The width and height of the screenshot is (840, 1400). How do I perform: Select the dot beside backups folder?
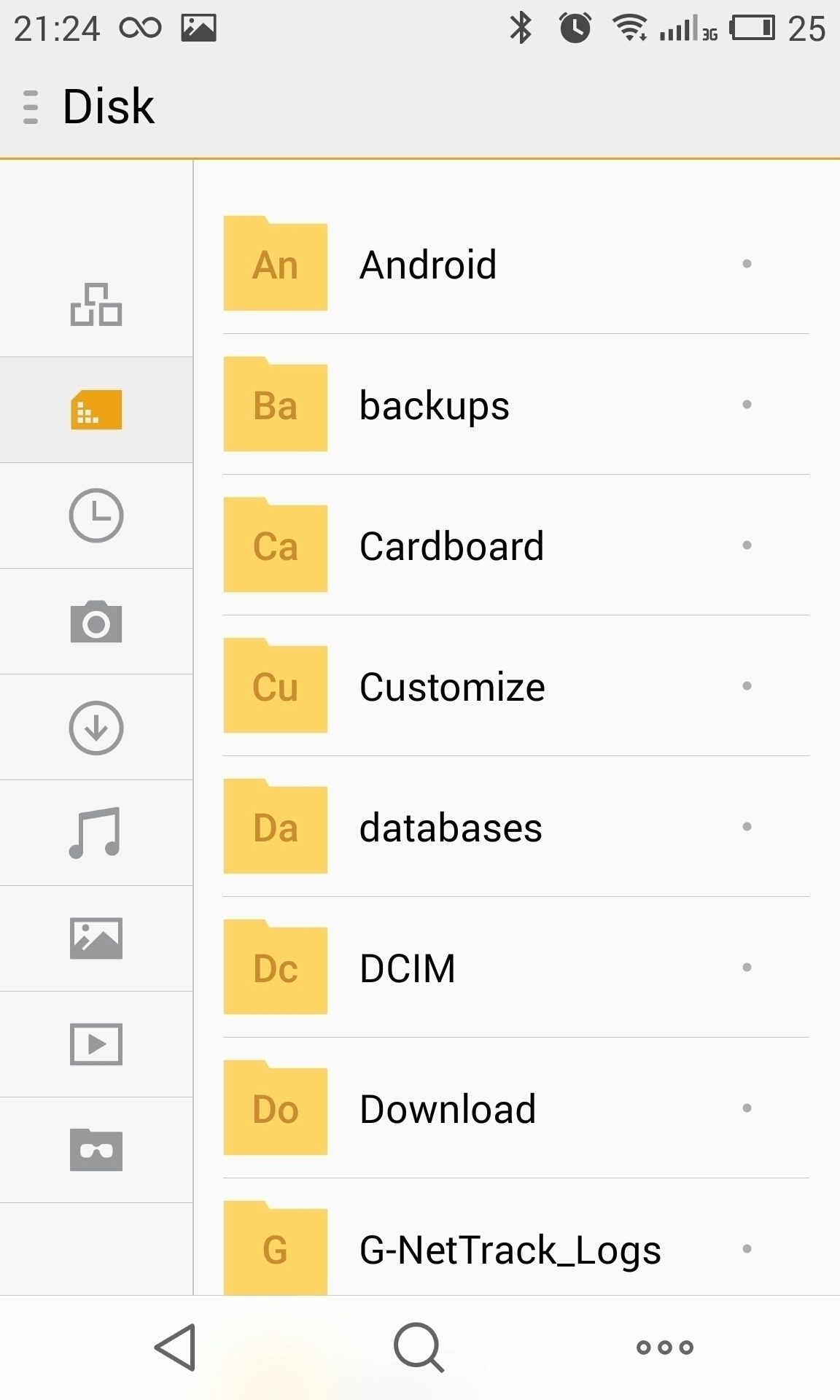click(747, 405)
